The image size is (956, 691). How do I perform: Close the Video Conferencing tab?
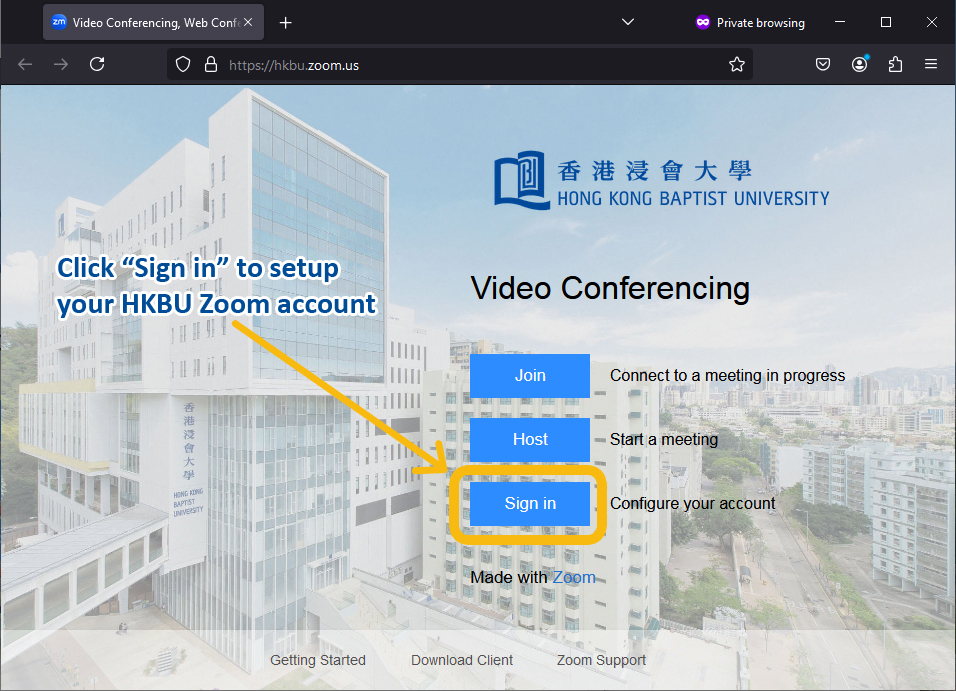tap(249, 22)
